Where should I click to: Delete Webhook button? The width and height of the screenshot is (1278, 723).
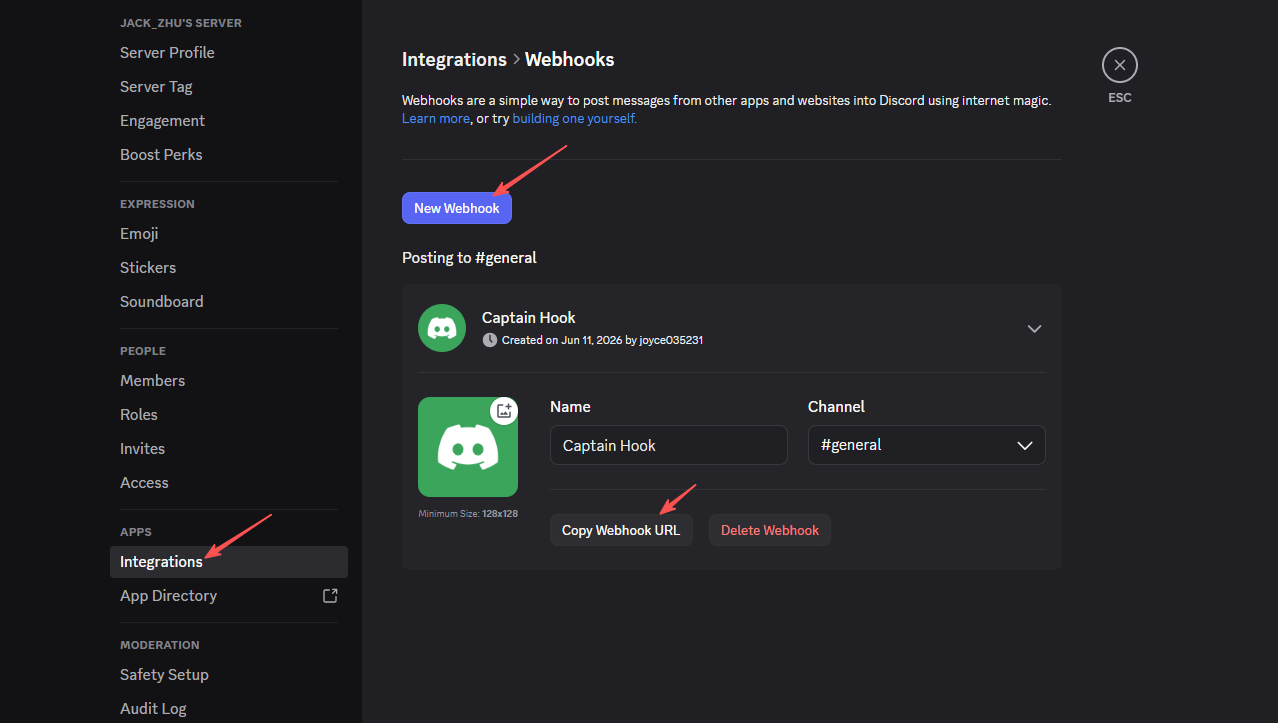(770, 530)
